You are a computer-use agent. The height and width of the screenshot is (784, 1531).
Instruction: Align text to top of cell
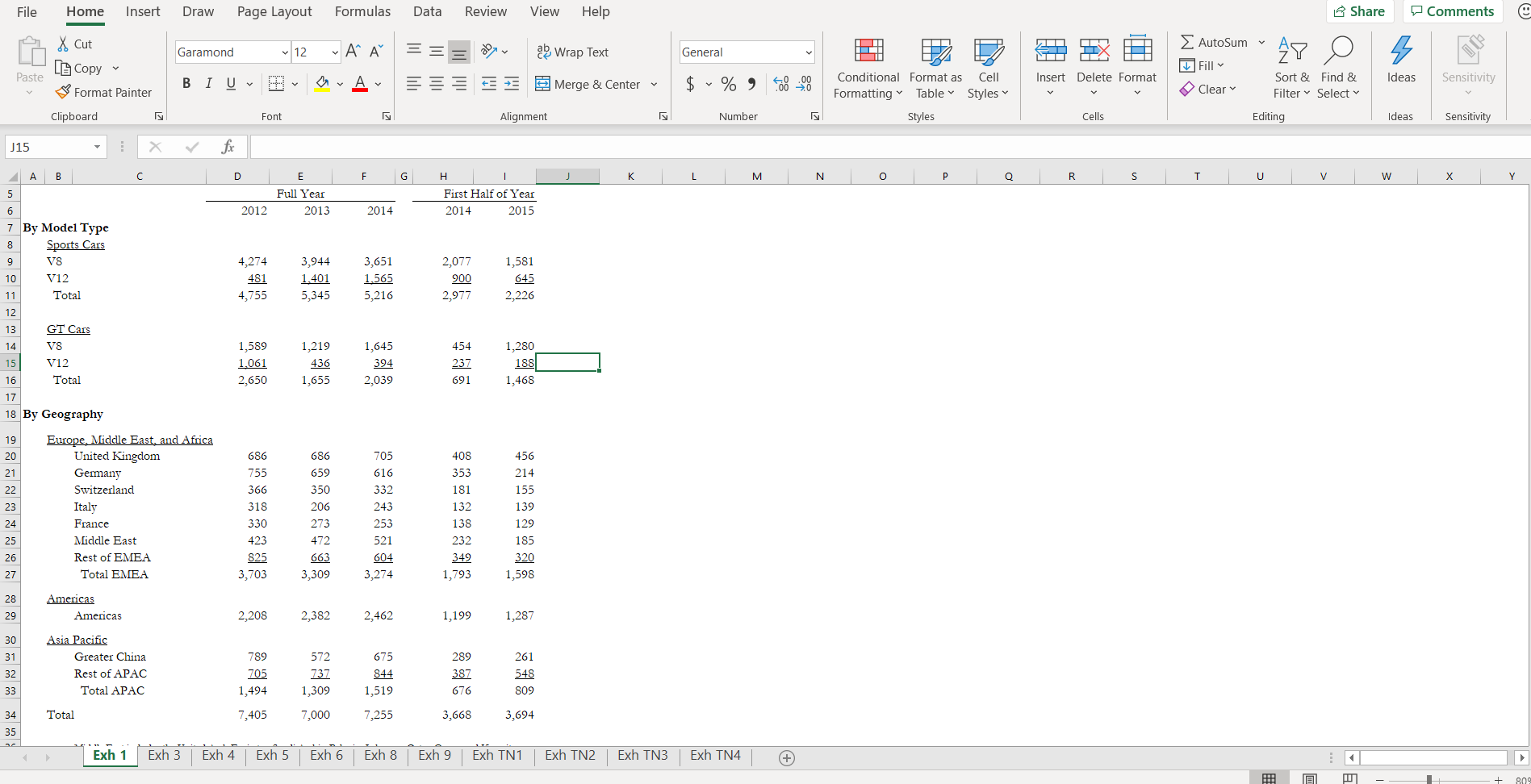414,52
